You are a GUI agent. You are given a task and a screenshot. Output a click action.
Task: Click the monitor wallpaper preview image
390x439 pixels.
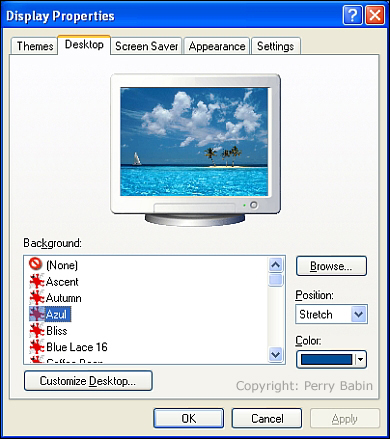pos(194,142)
